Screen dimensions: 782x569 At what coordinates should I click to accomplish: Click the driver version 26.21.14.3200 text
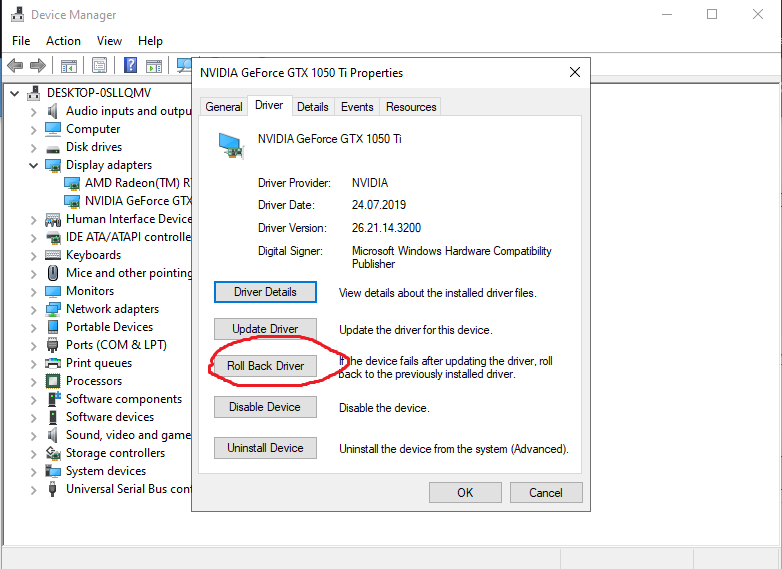tap(386, 228)
